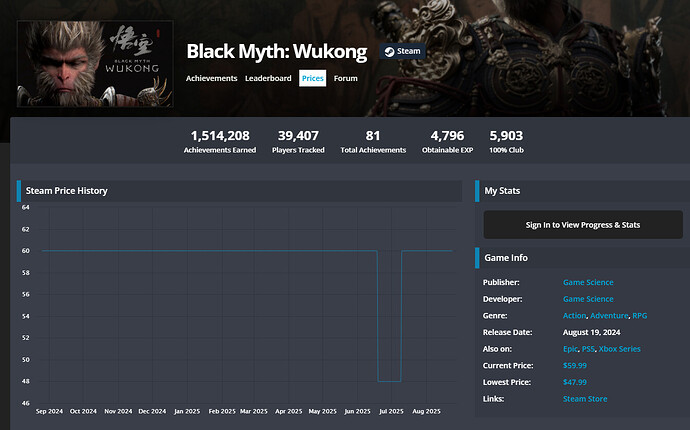Click the Steam platform badge
The width and height of the screenshot is (690, 430).
tap(401, 51)
